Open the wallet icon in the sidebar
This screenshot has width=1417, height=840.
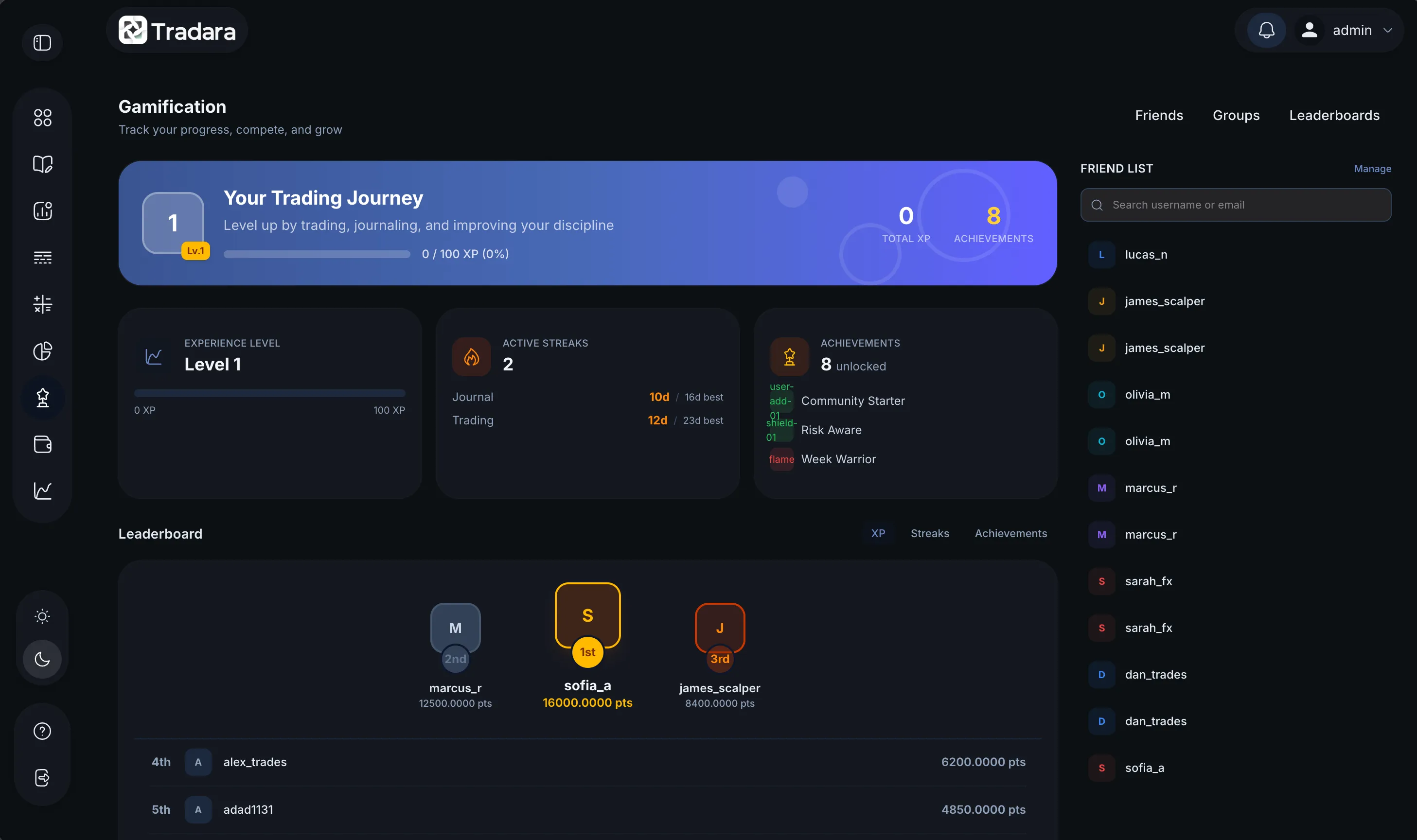tap(42, 444)
